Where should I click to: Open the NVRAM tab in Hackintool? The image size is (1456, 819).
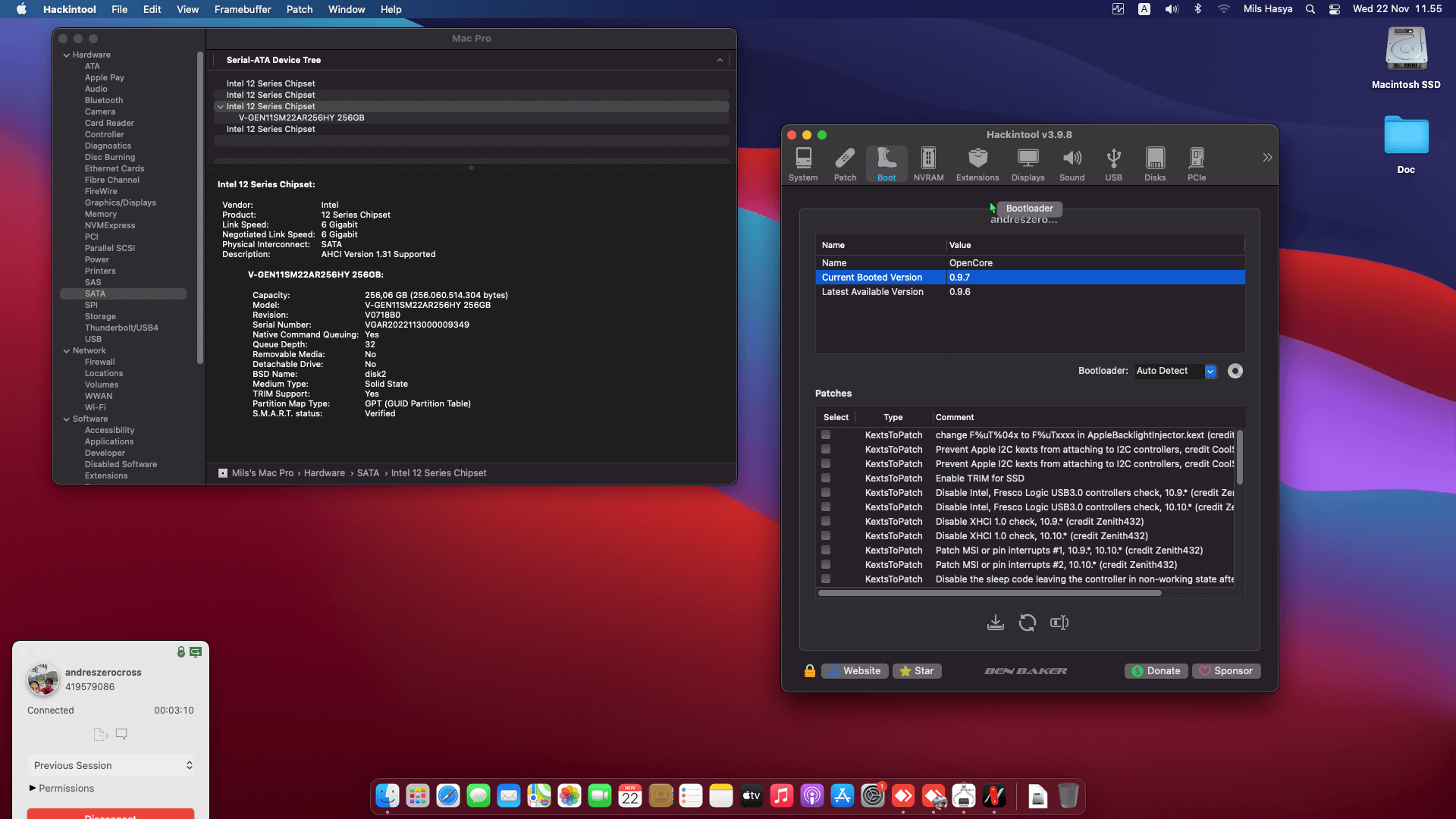coord(928,164)
